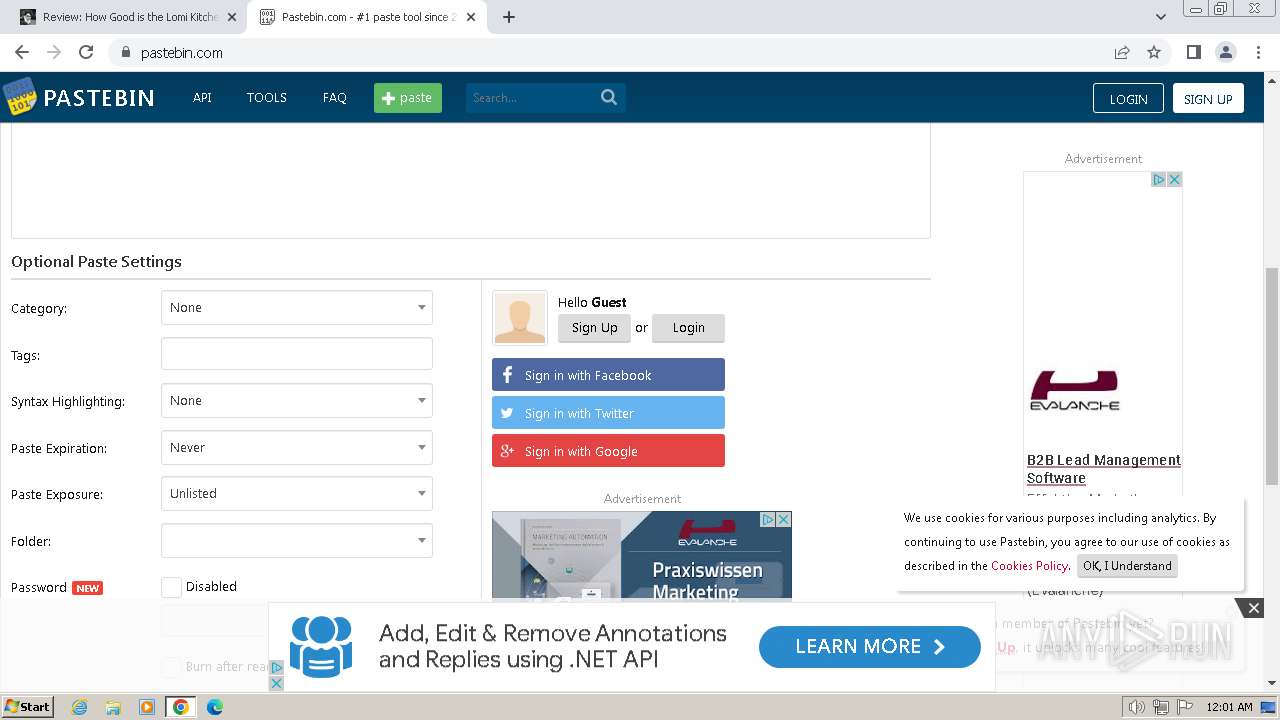1280x720 pixels.
Task: Open the FAQ menu item
Action: (x=335, y=97)
